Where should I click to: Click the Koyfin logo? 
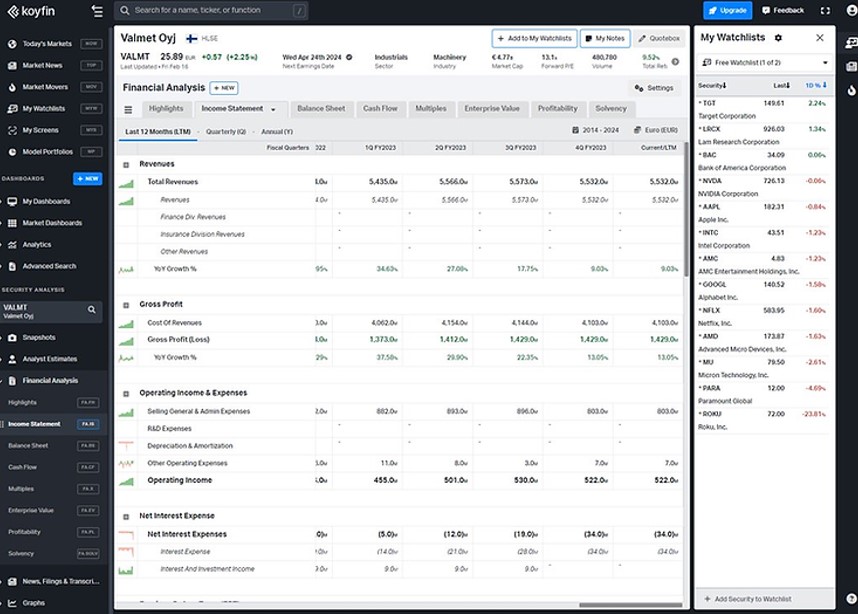click(31, 11)
